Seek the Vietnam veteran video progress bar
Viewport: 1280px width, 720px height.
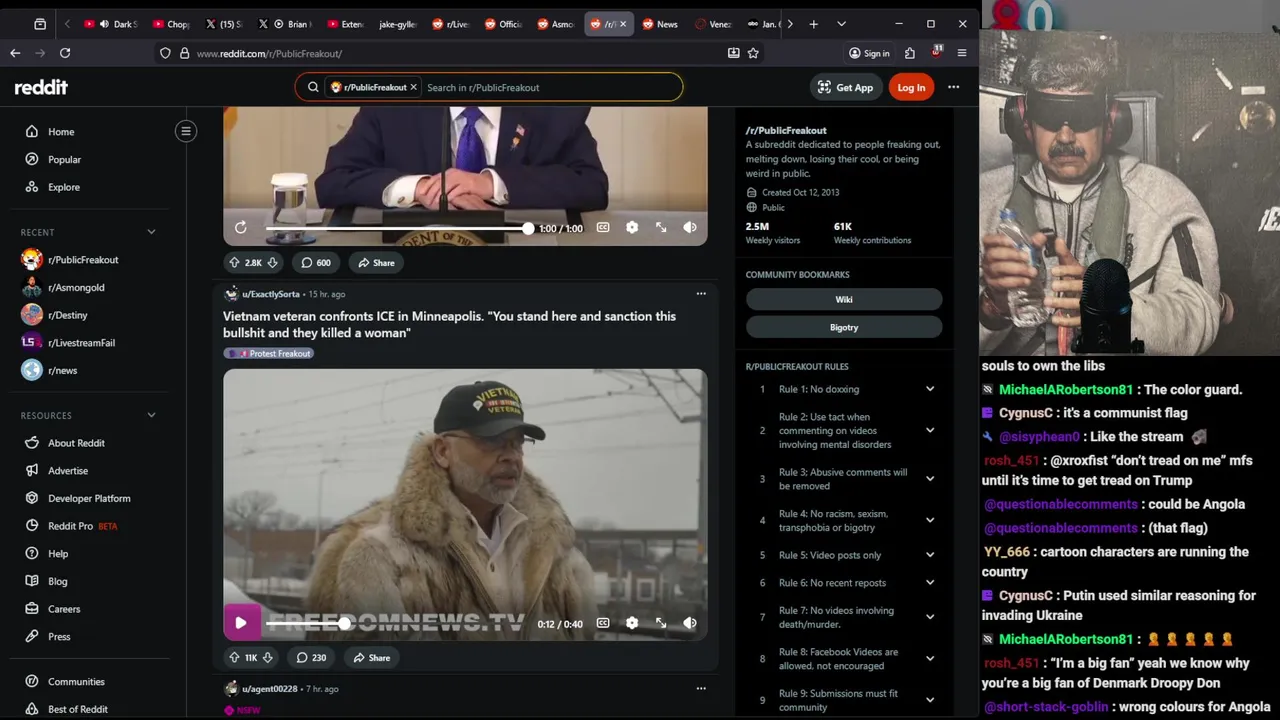click(396, 623)
